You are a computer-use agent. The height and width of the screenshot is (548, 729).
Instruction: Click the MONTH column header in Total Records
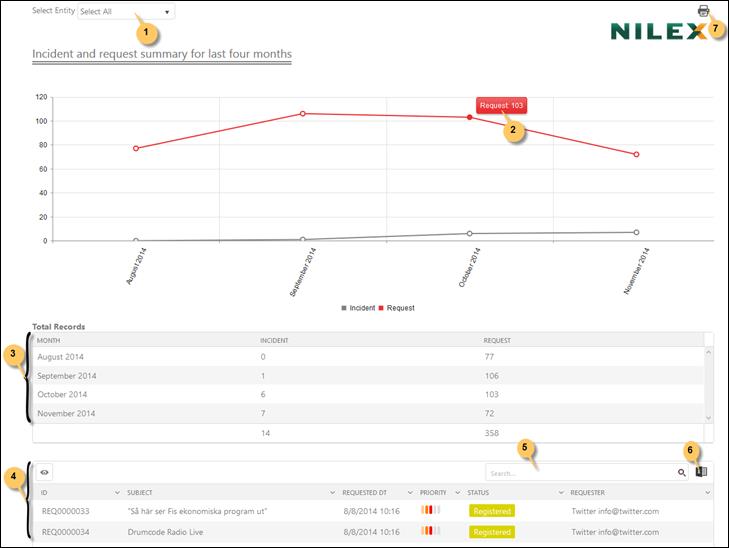click(49, 340)
